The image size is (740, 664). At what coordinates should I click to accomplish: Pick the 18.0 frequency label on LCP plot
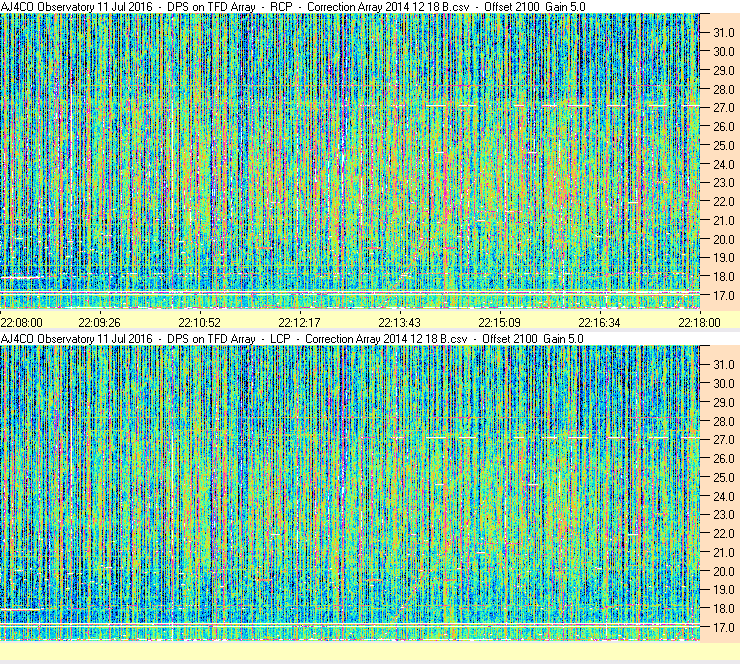(724, 608)
